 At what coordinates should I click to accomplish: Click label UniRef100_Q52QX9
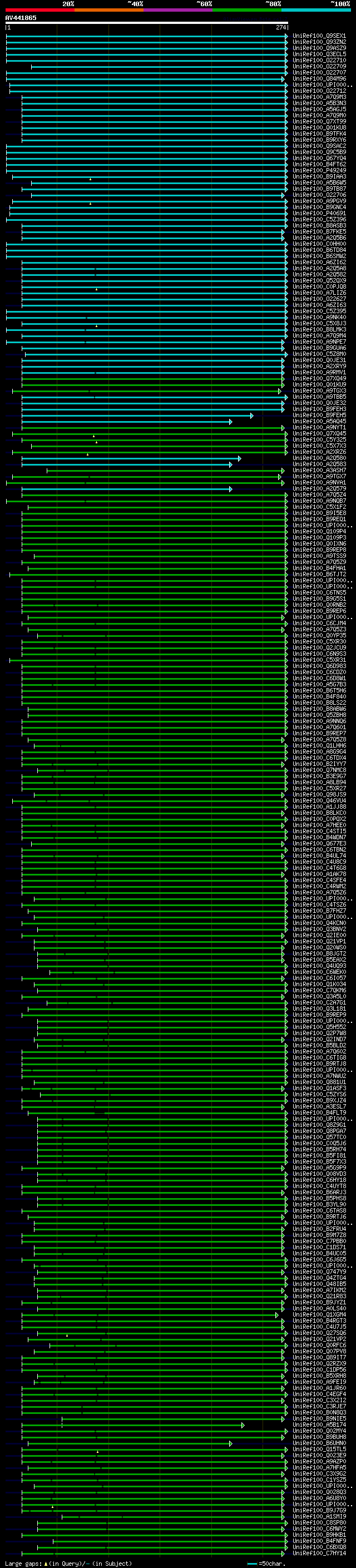pos(319,280)
